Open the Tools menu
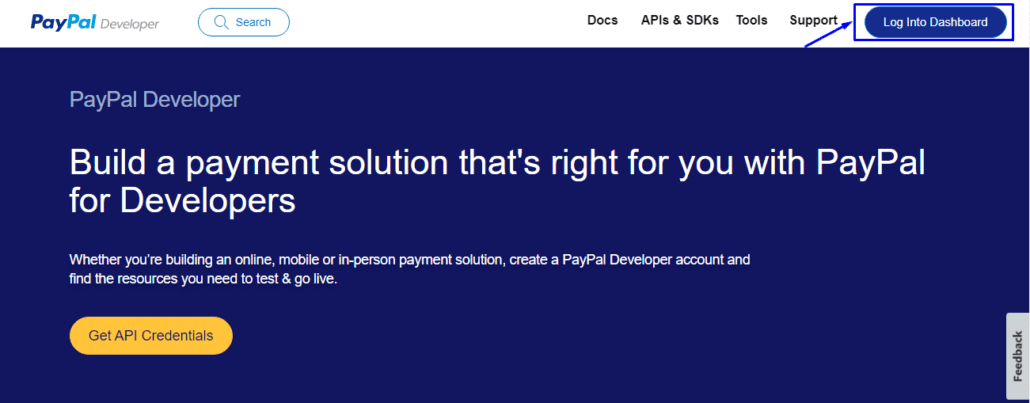The image size is (1030, 403). coord(751,20)
